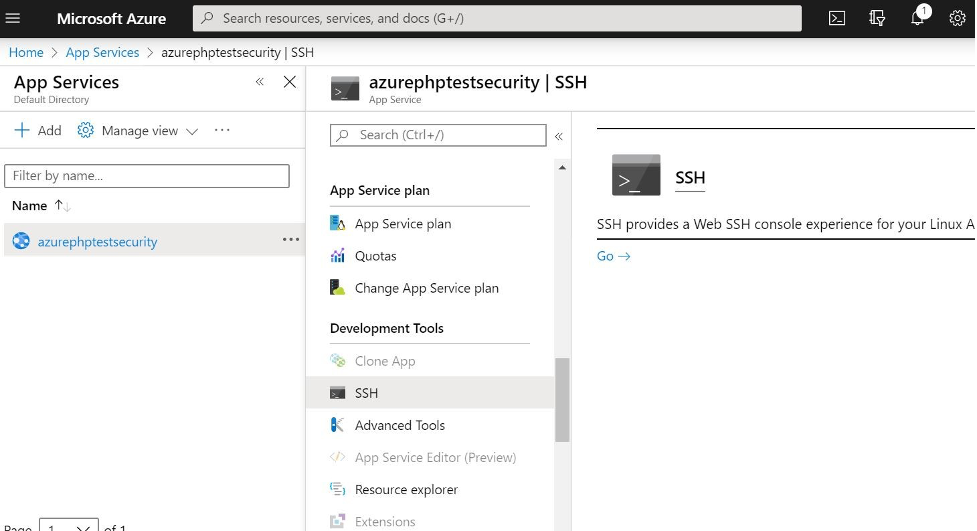Click the Filter by name field
Screen dimensions: 977x531
pos(147,176)
